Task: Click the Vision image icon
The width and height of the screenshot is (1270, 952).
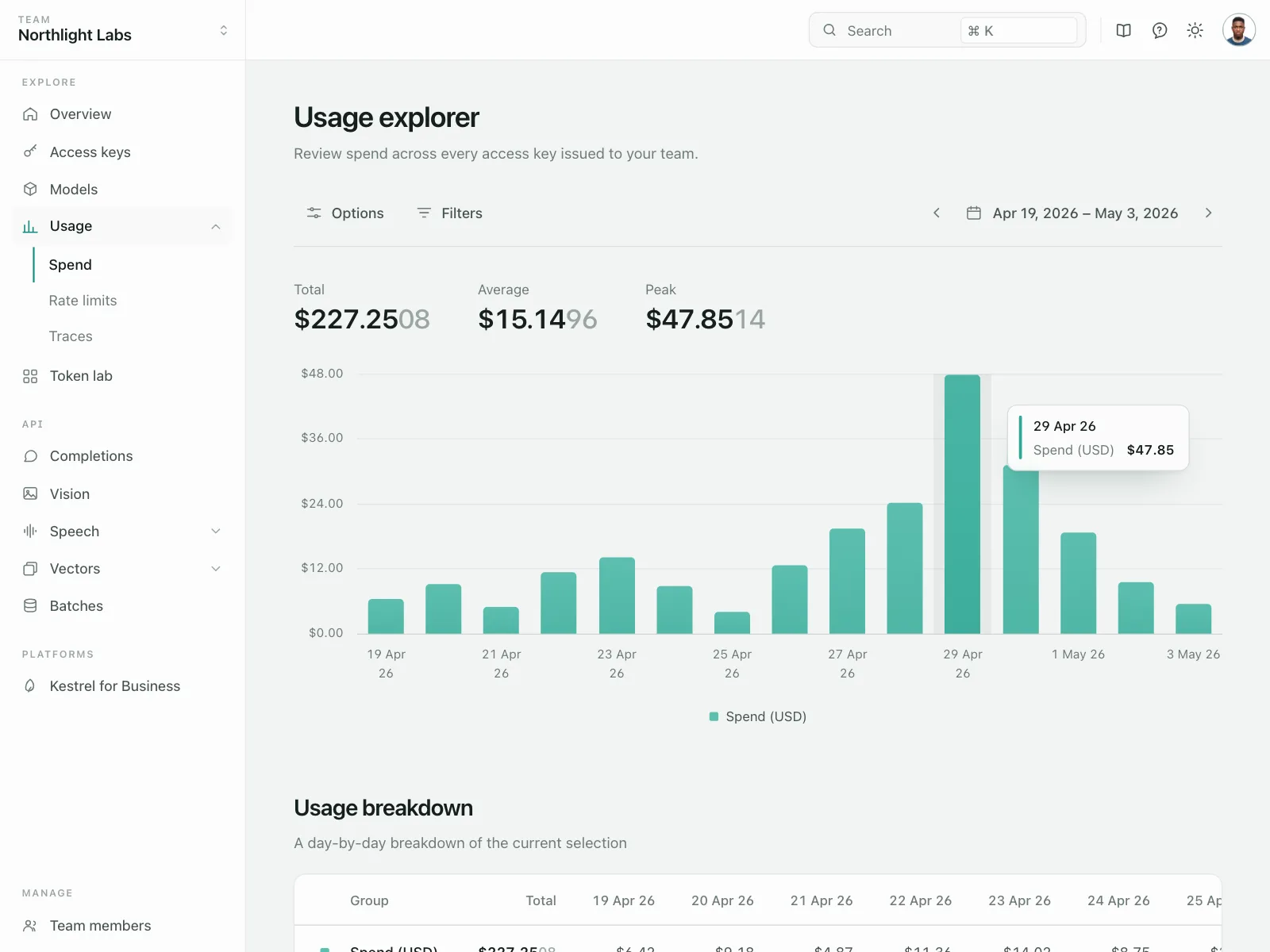Action: pyautogui.click(x=30, y=493)
